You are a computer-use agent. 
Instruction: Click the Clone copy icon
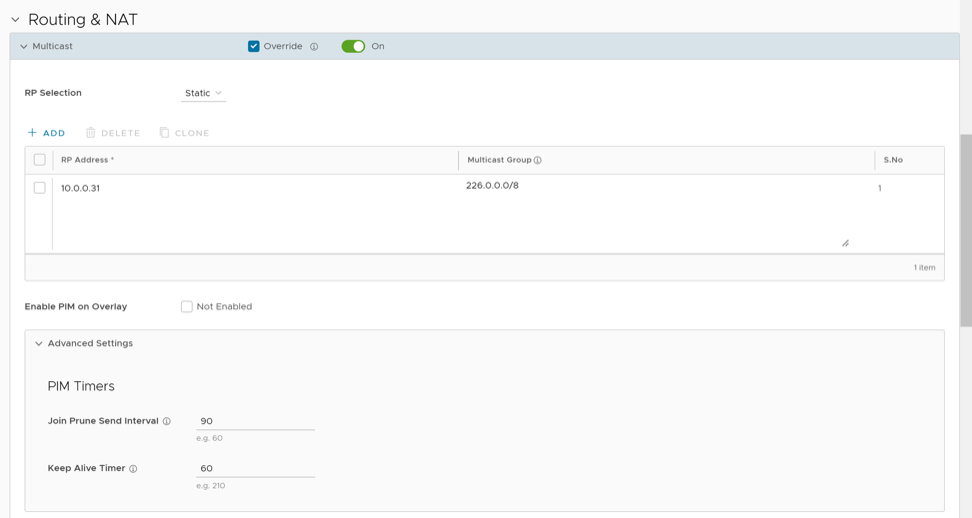click(165, 133)
